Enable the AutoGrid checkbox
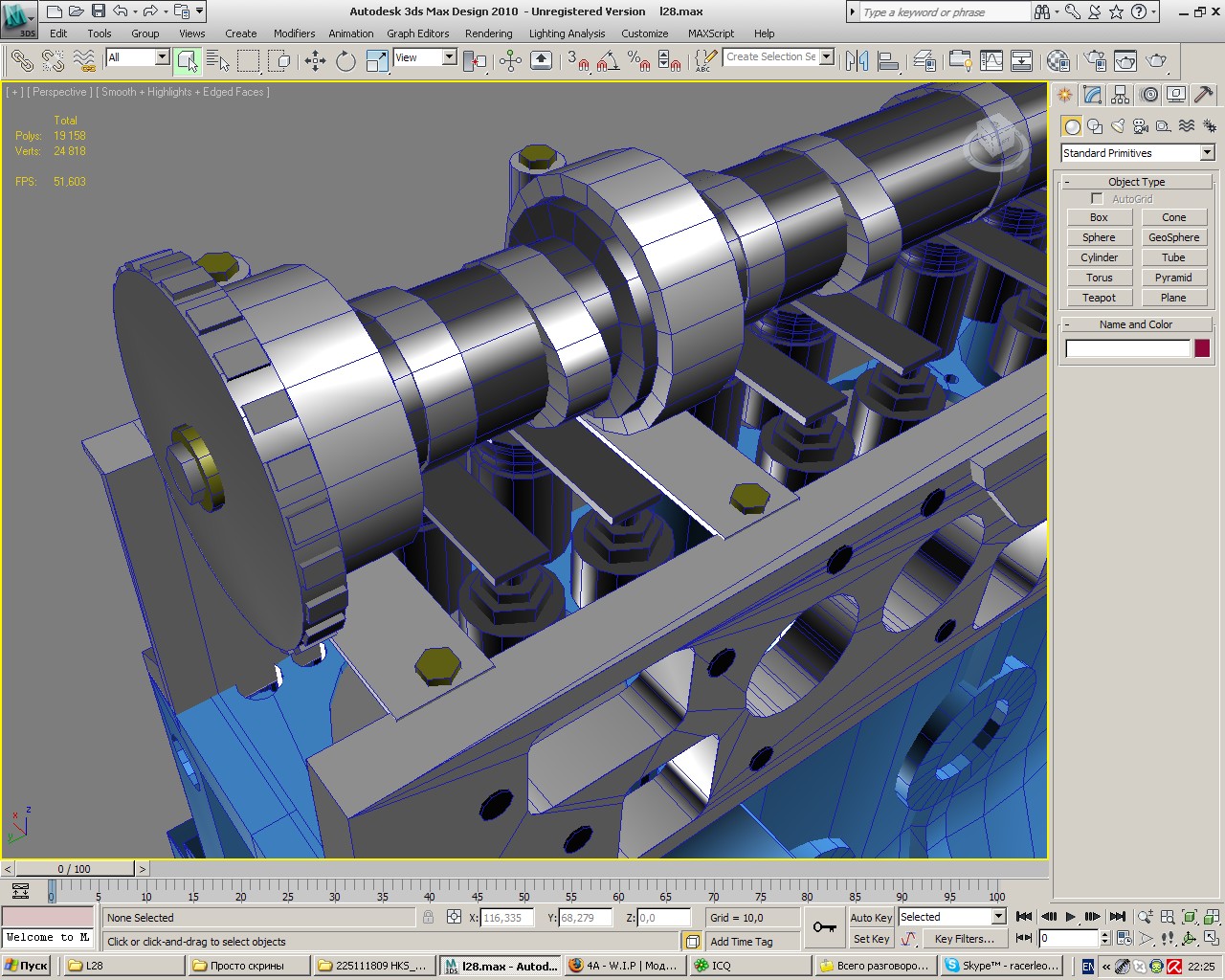 (1097, 199)
